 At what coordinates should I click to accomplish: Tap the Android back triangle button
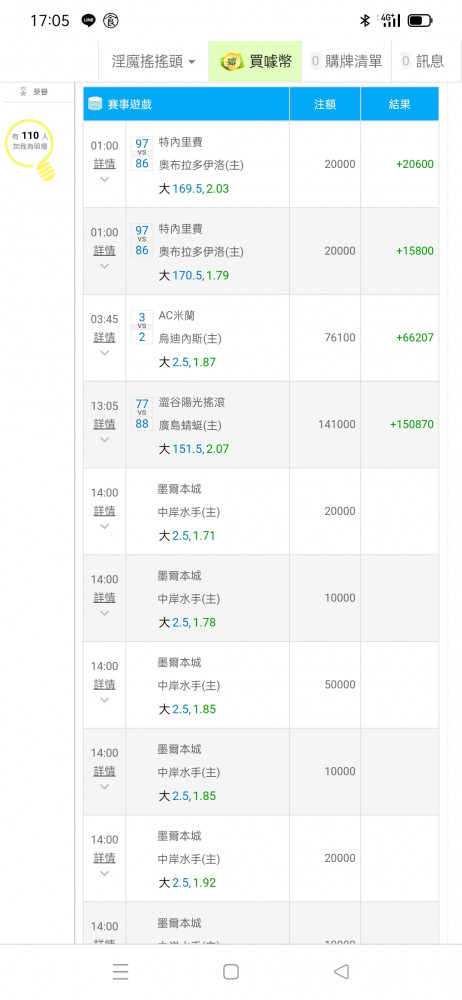pyautogui.click(x=341, y=971)
